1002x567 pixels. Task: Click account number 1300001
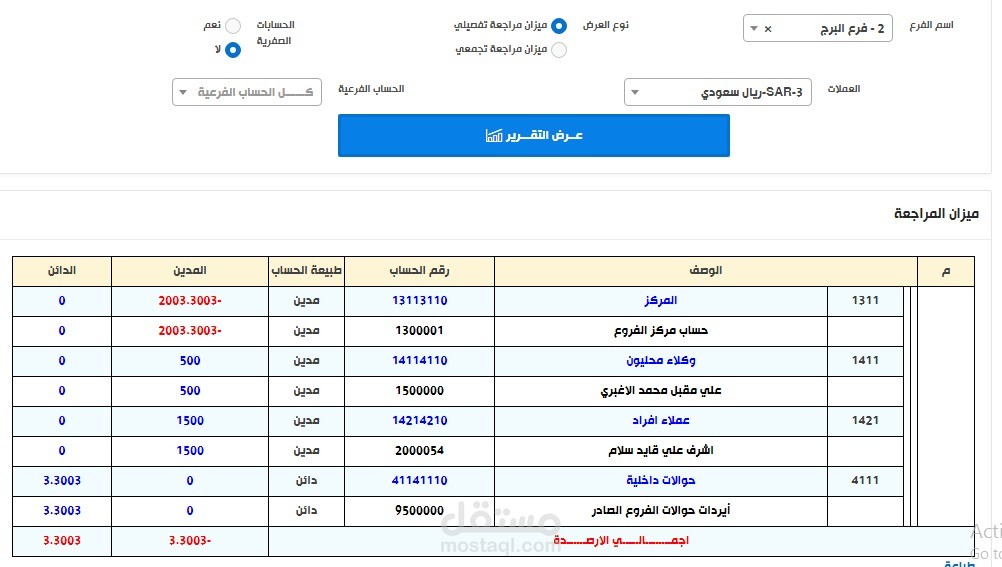pyautogui.click(x=419, y=330)
